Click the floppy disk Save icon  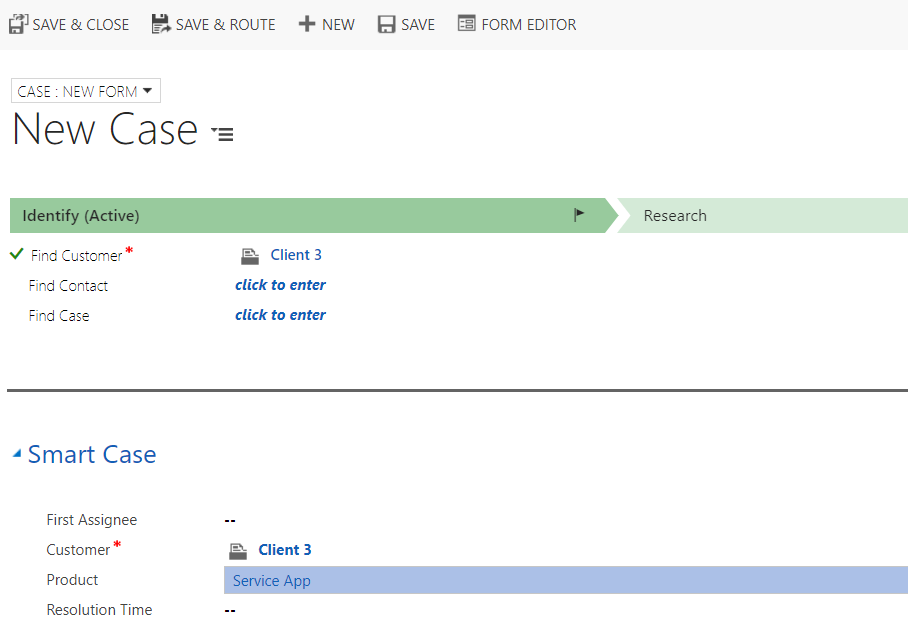pyautogui.click(x=386, y=24)
